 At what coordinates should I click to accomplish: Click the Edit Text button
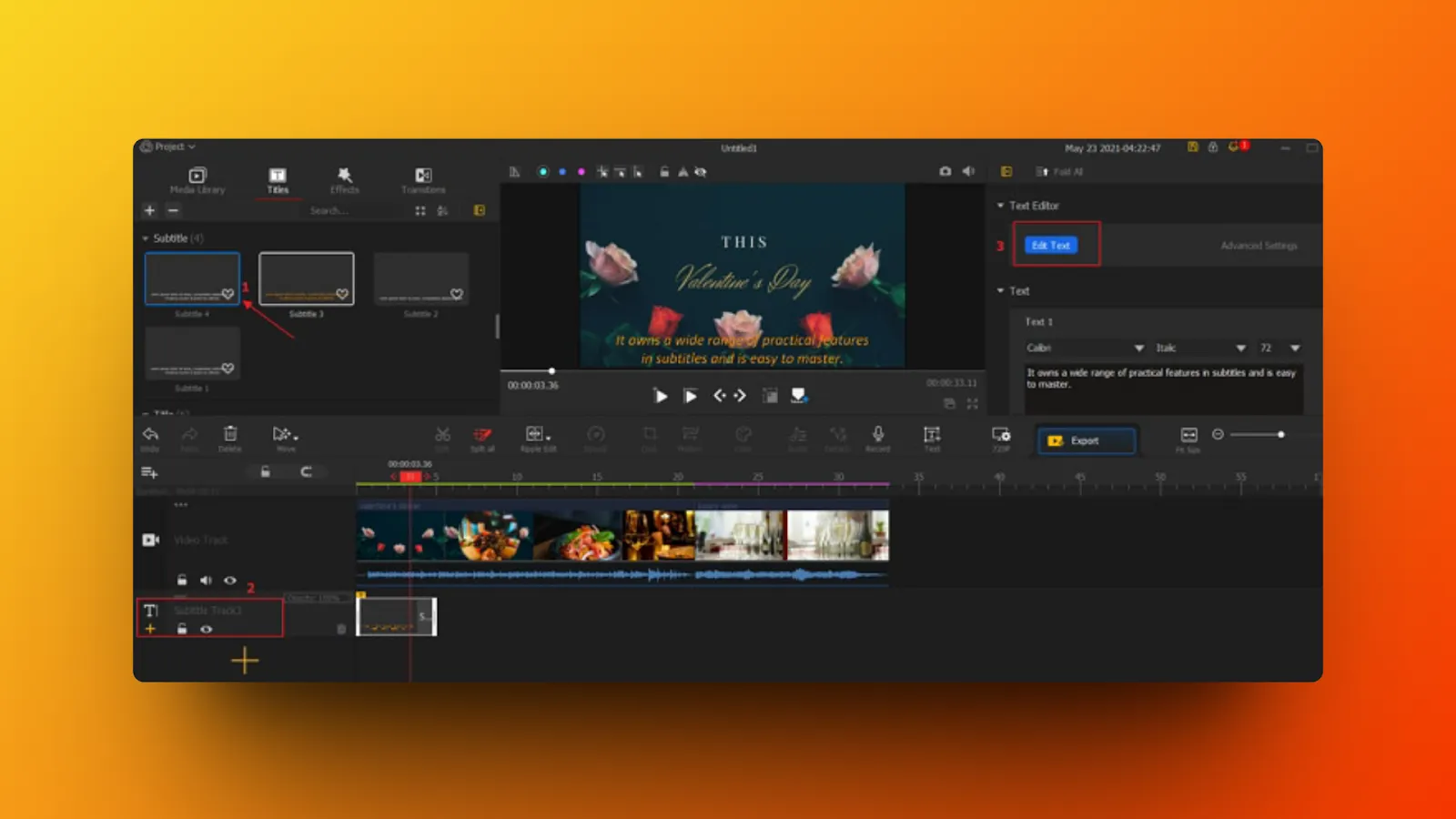(x=1051, y=245)
